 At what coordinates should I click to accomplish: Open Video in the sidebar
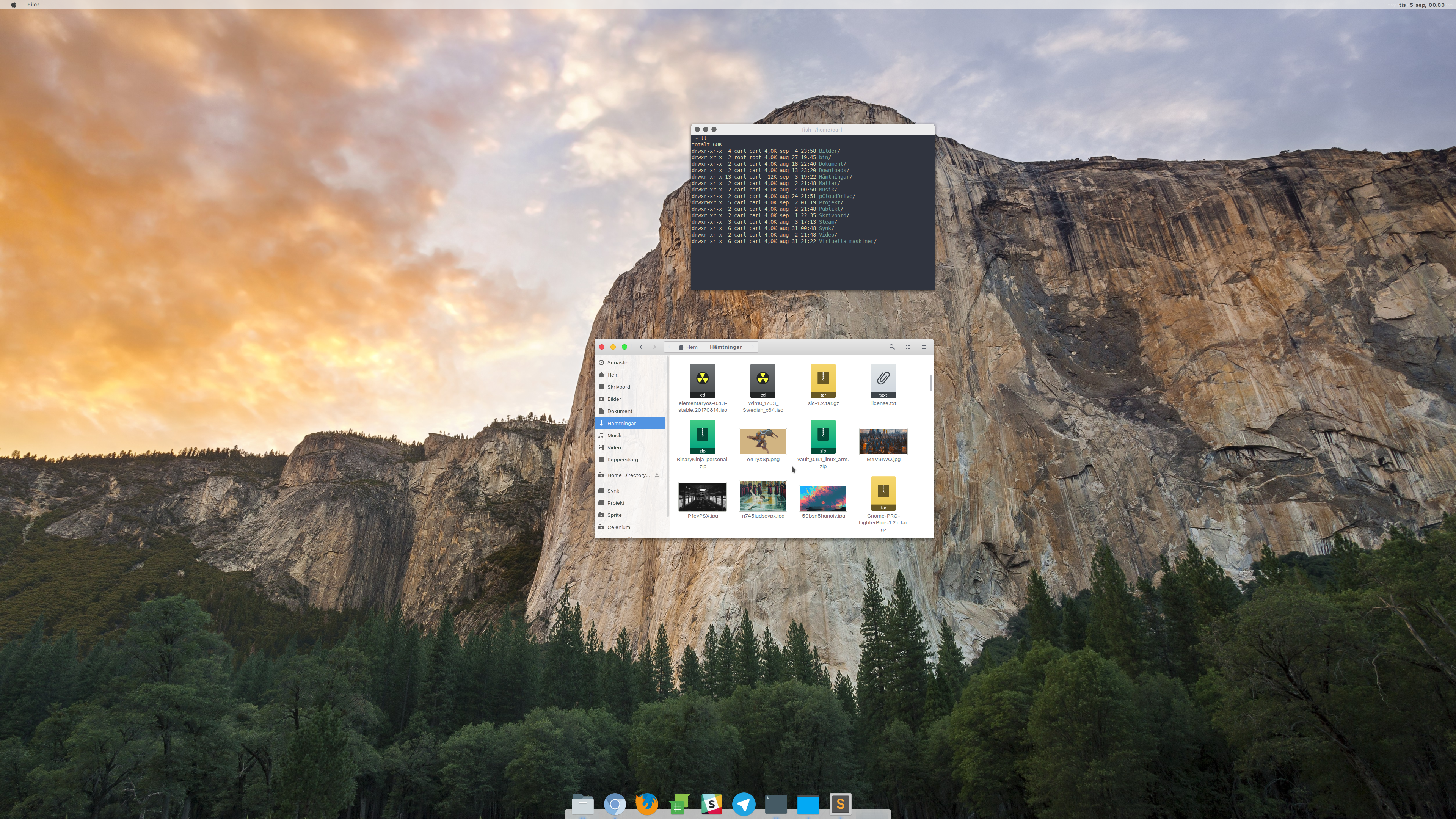630,448
